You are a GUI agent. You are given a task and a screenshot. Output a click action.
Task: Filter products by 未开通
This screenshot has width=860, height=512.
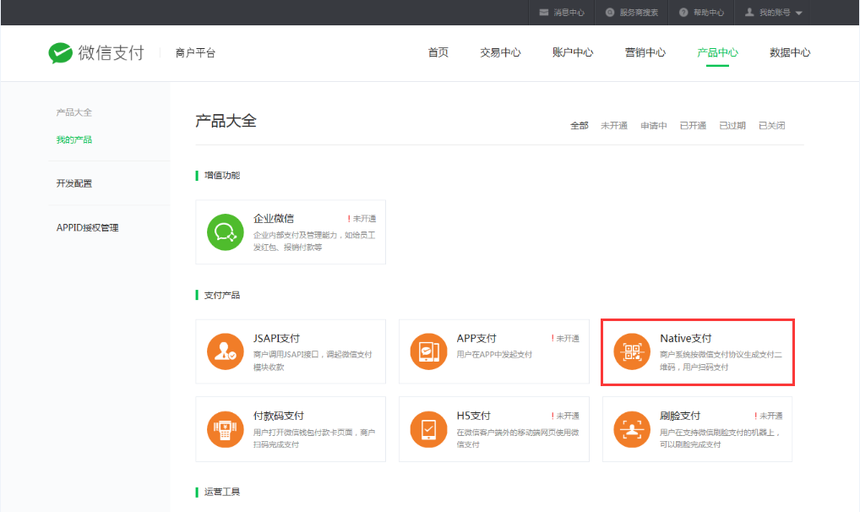click(614, 126)
